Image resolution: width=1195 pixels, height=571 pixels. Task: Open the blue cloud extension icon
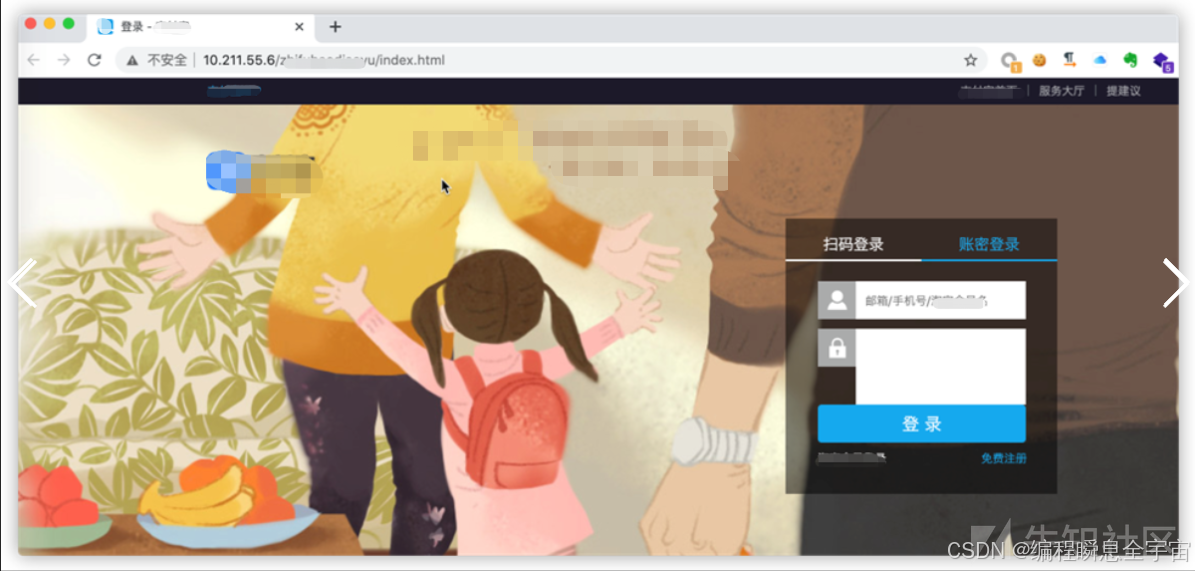(1099, 60)
